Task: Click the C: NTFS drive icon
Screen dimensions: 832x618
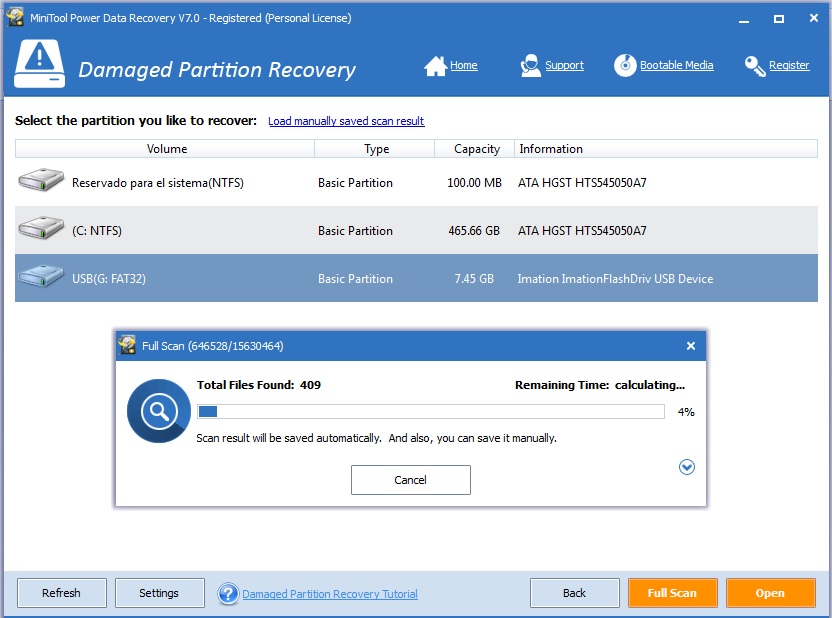Action: (41, 230)
